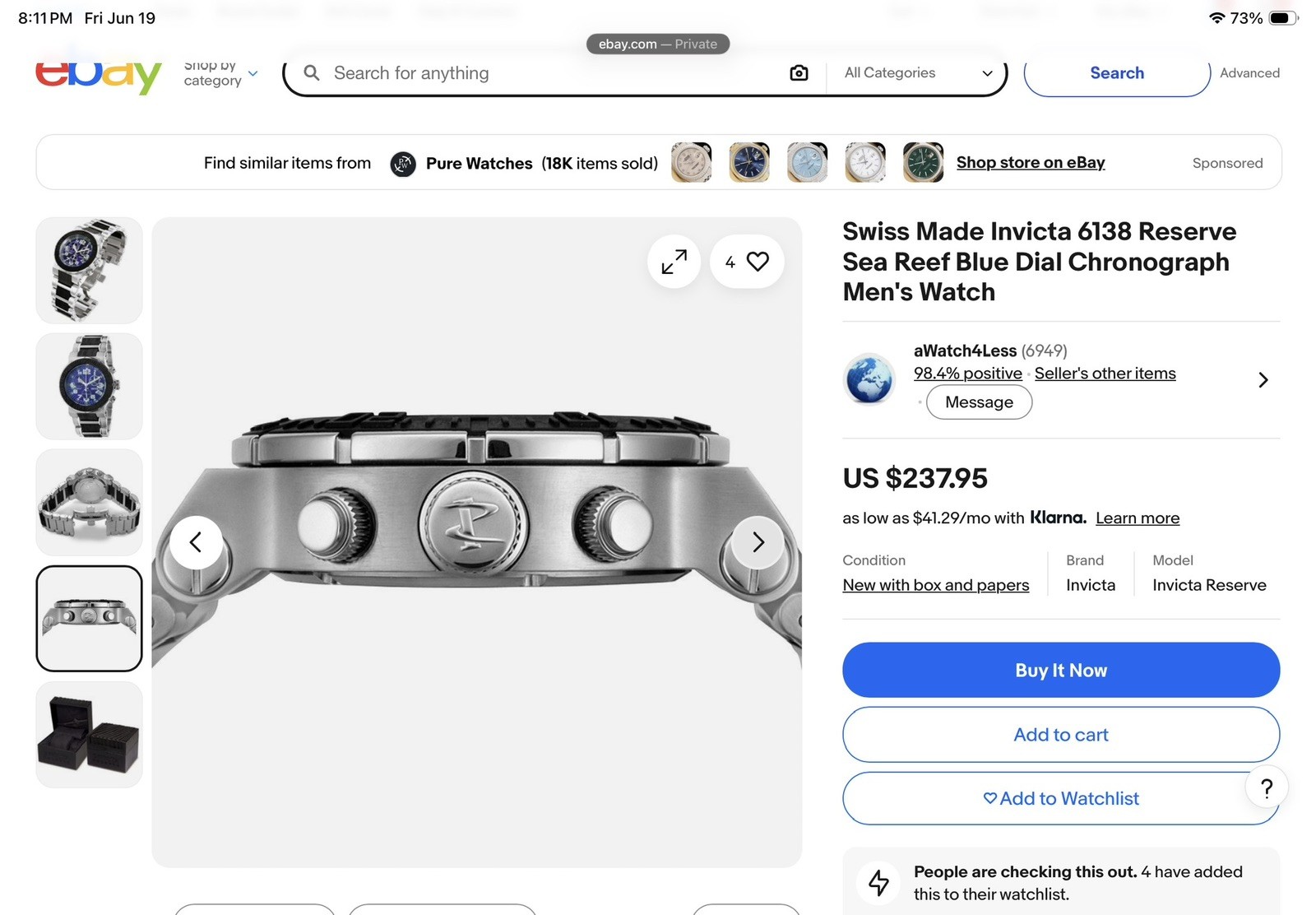Viewport: 1316px width, 915px height.
Task: Click the Pure Watches store logo
Action: point(402,164)
